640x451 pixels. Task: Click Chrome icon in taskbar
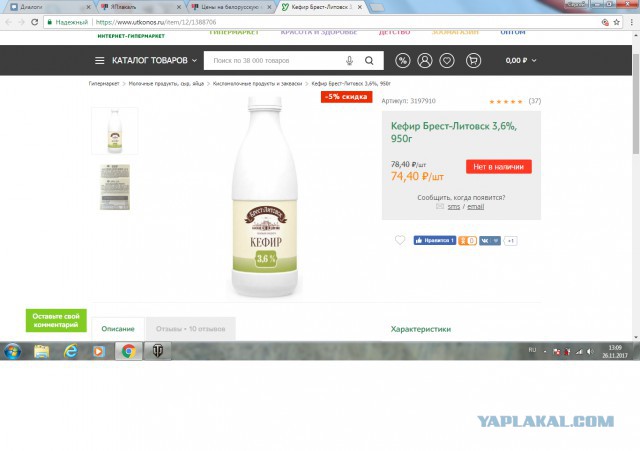click(129, 351)
